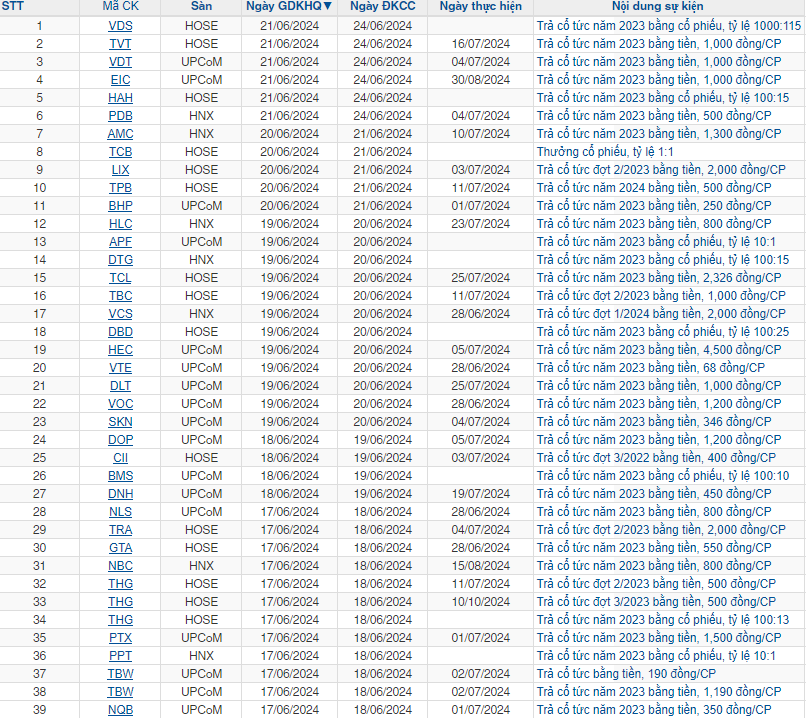Select event text 'tỷ lệ 1000:115' for VDS
This screenshot has width=806, height=718.
coord(764,26)
